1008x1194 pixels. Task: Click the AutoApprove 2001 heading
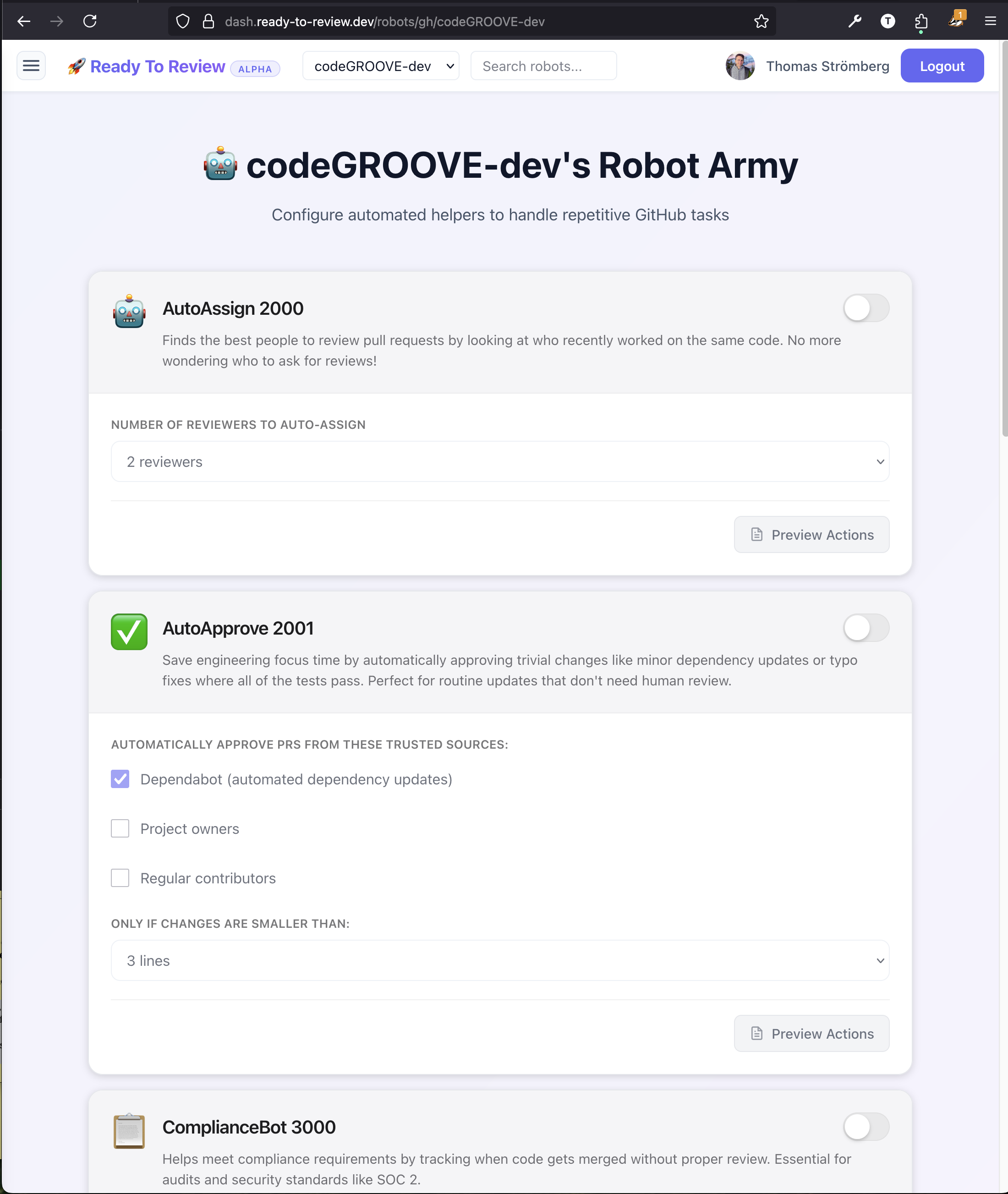238,629
